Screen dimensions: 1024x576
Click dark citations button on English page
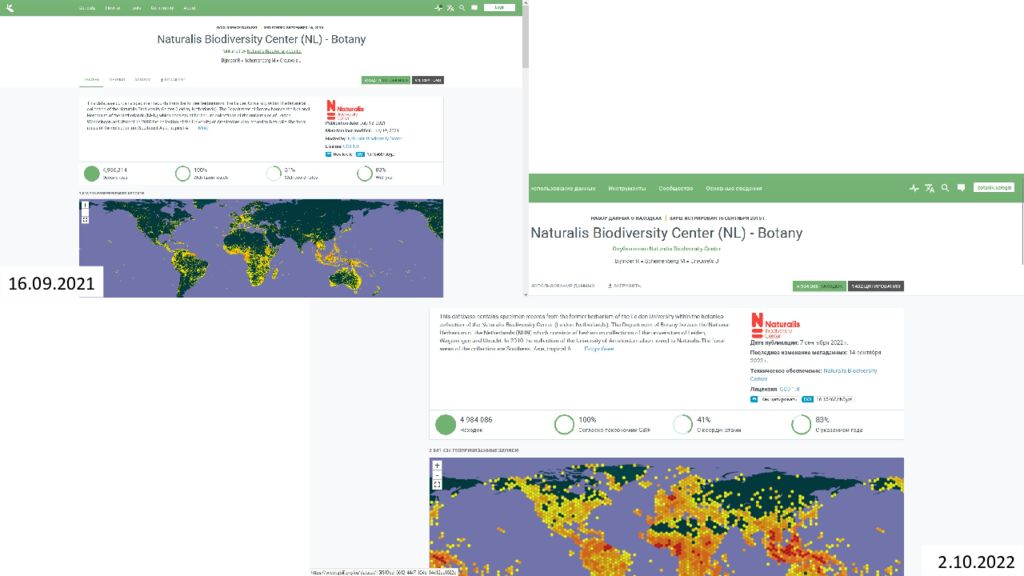[x=428, y=80]
